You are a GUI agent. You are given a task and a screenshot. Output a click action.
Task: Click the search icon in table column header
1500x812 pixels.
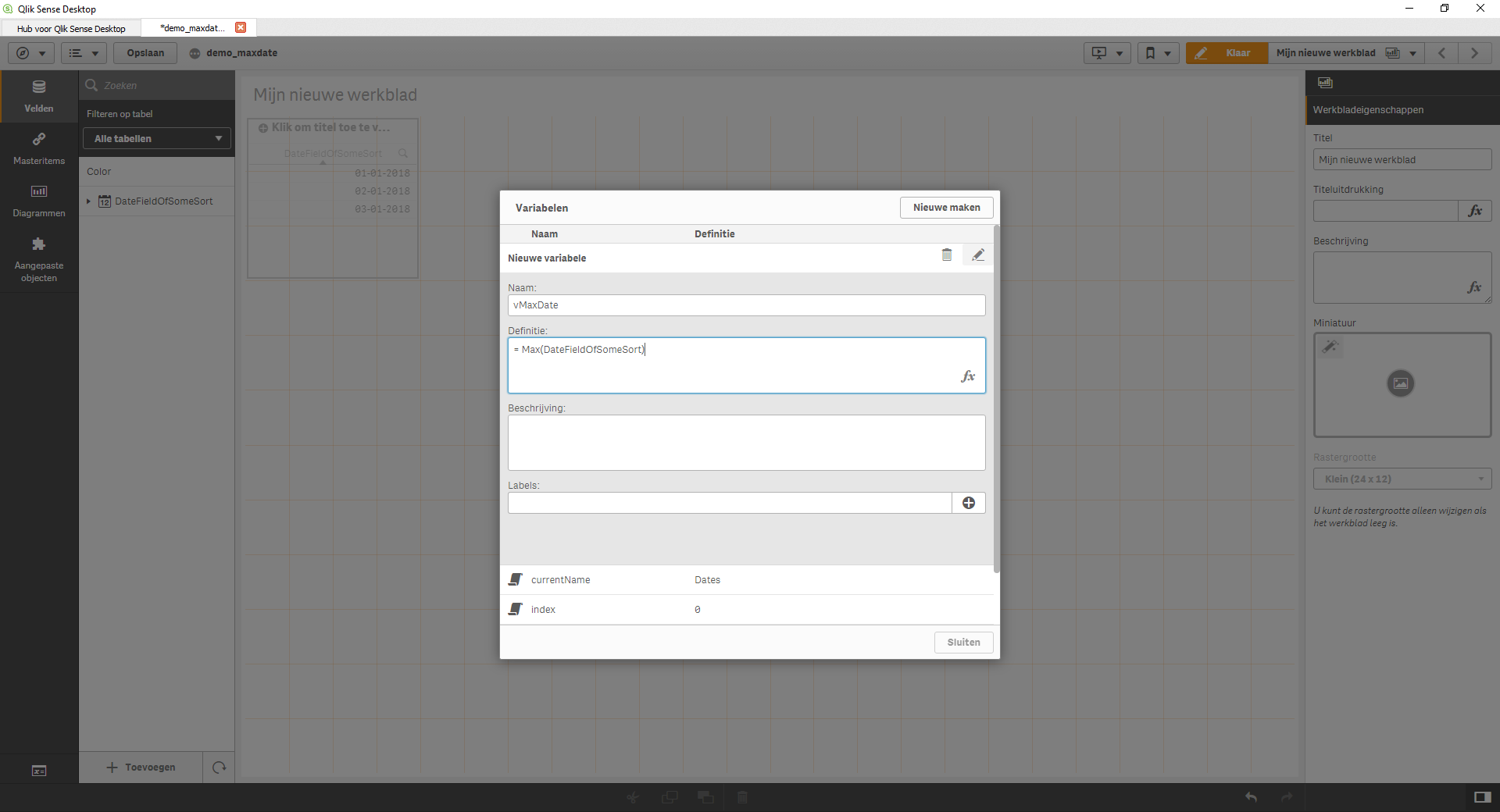(x=403, y=153)
